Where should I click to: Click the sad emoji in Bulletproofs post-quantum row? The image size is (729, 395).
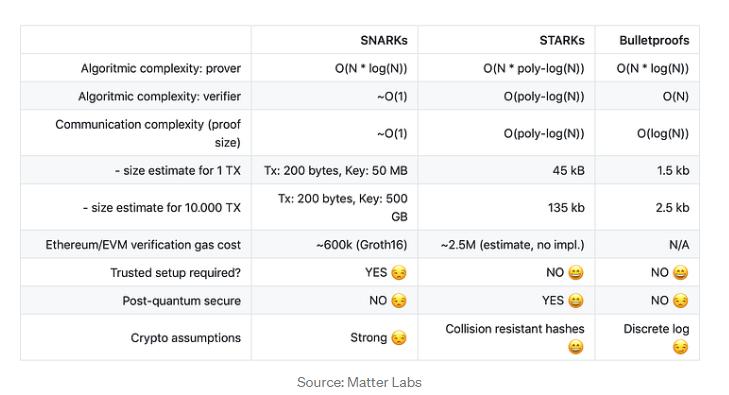[680, 301]
